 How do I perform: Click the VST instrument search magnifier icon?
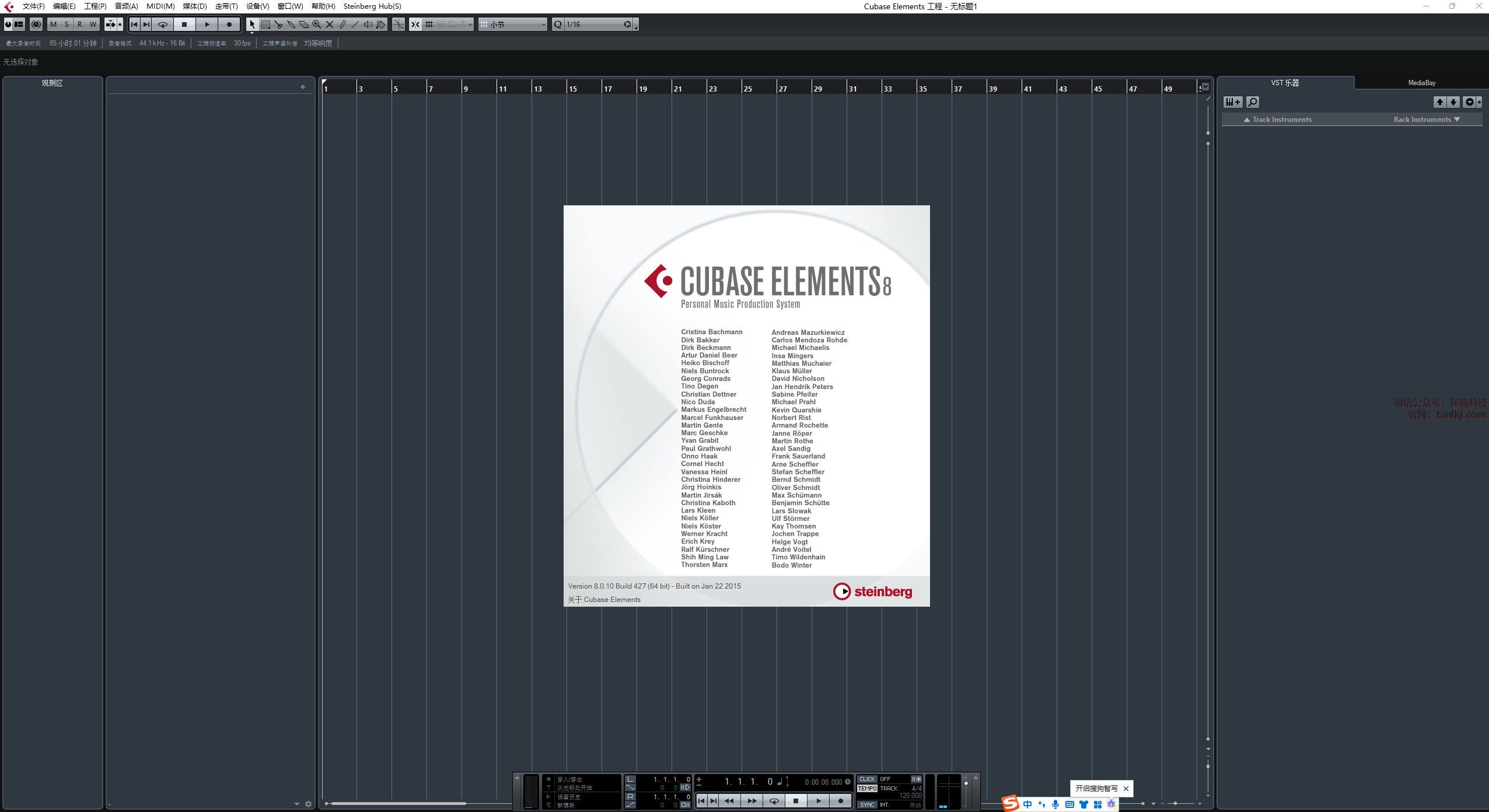(1252, 102)
